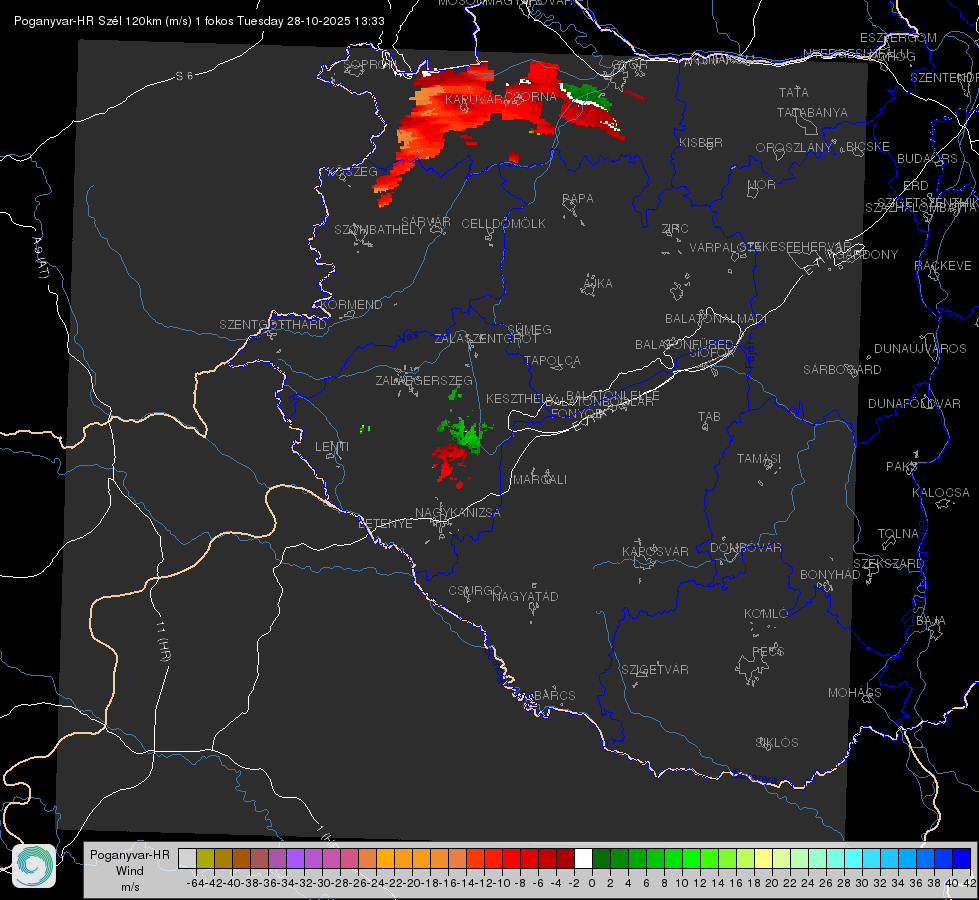Click the KESZTHELY label
The image size is (979, 900).
(521, 398)
